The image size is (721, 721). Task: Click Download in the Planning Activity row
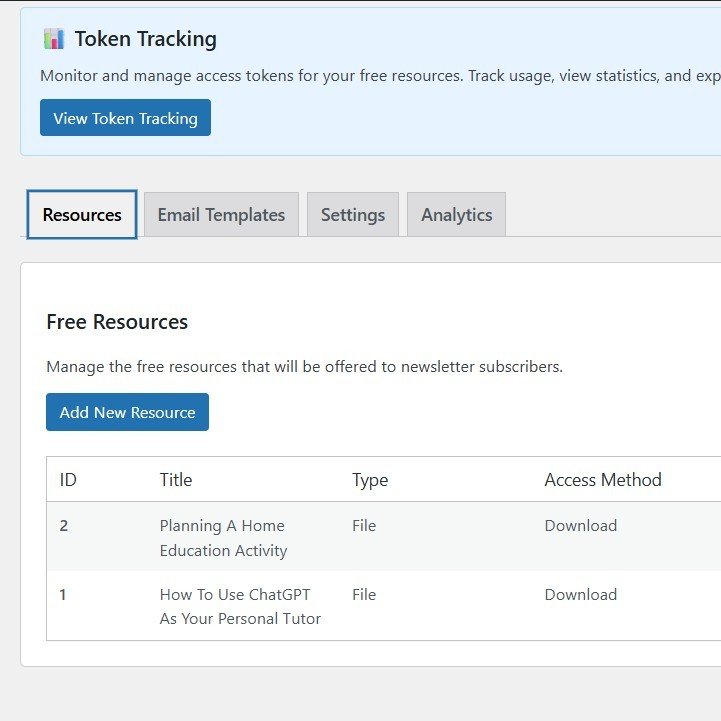(x=580, y=526)
